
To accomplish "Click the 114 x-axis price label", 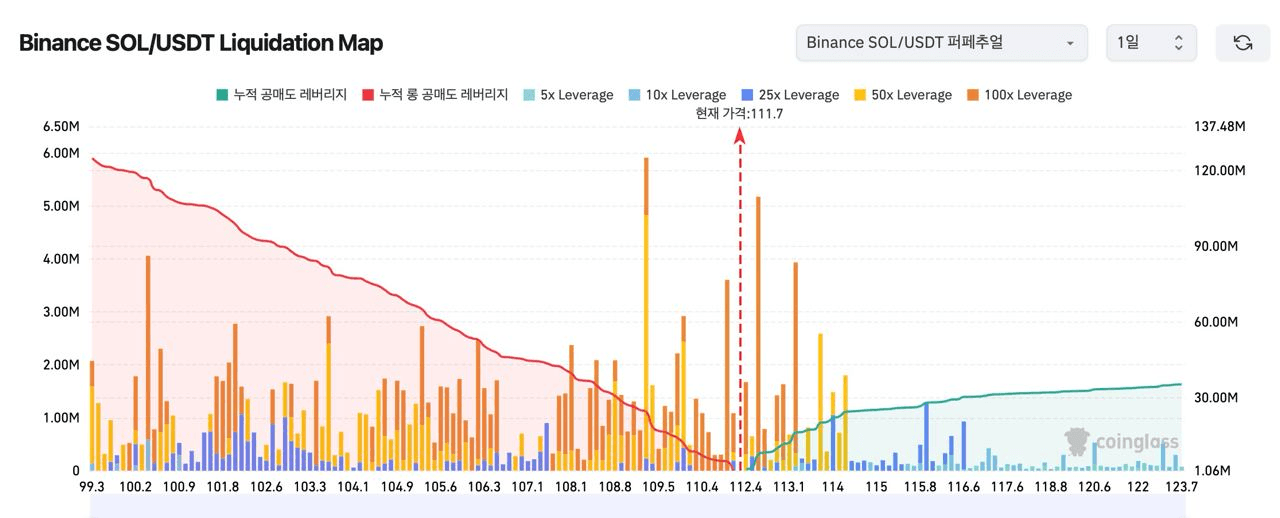I will coord(832,487).
